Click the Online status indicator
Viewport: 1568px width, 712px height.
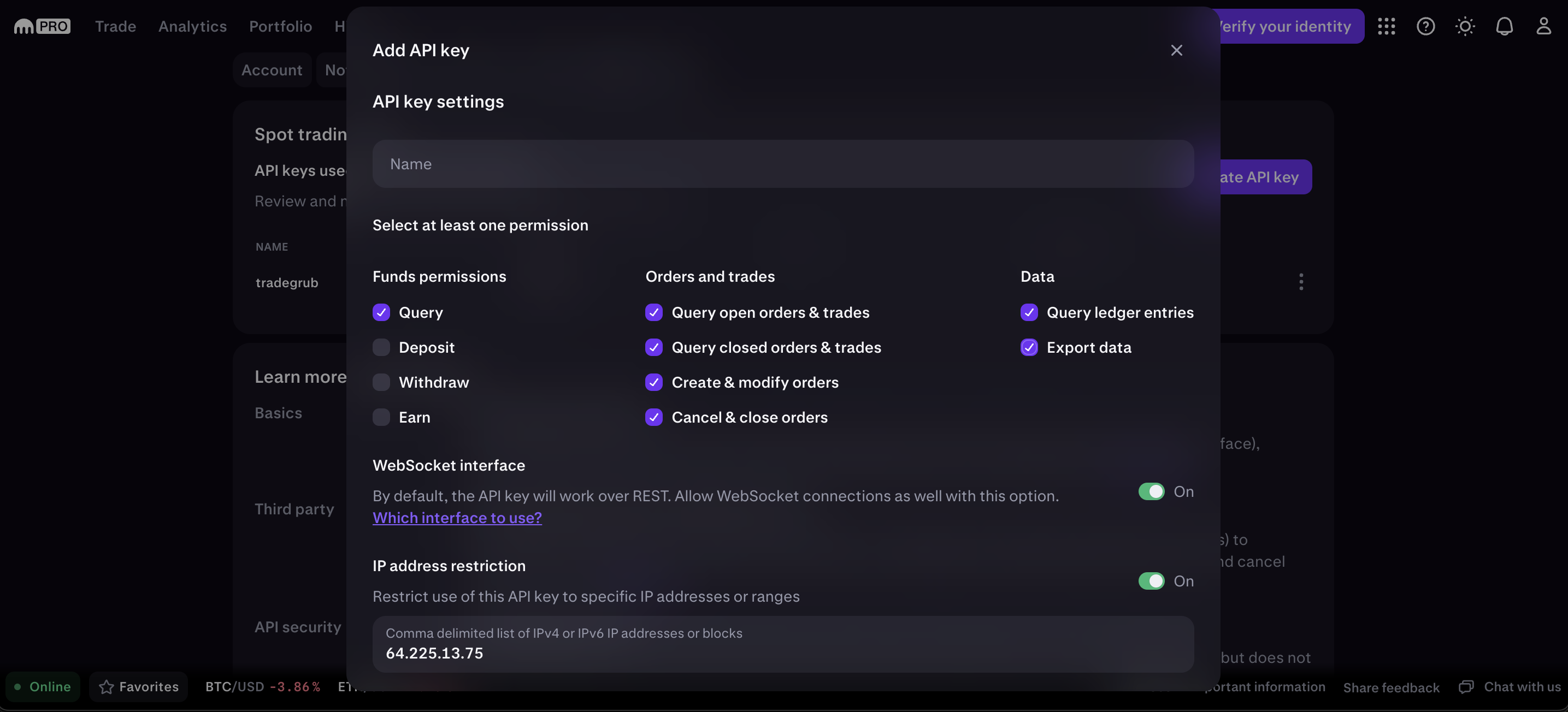43,686
